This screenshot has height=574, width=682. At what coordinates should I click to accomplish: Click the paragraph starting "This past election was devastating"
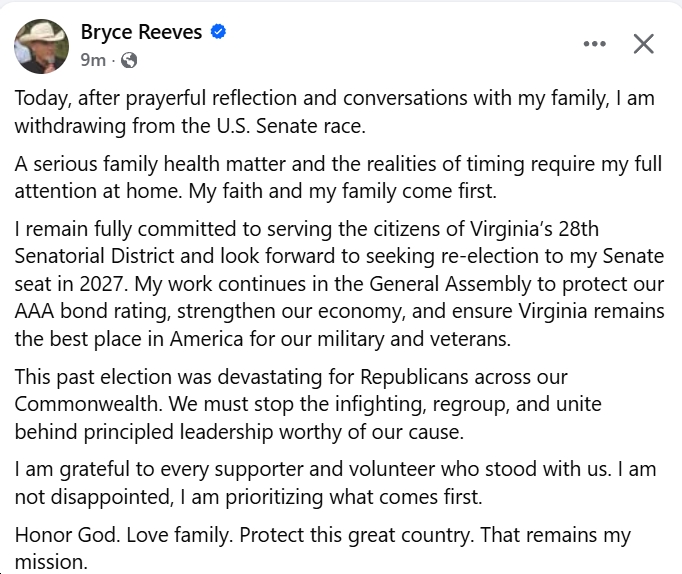pos(300,405)
